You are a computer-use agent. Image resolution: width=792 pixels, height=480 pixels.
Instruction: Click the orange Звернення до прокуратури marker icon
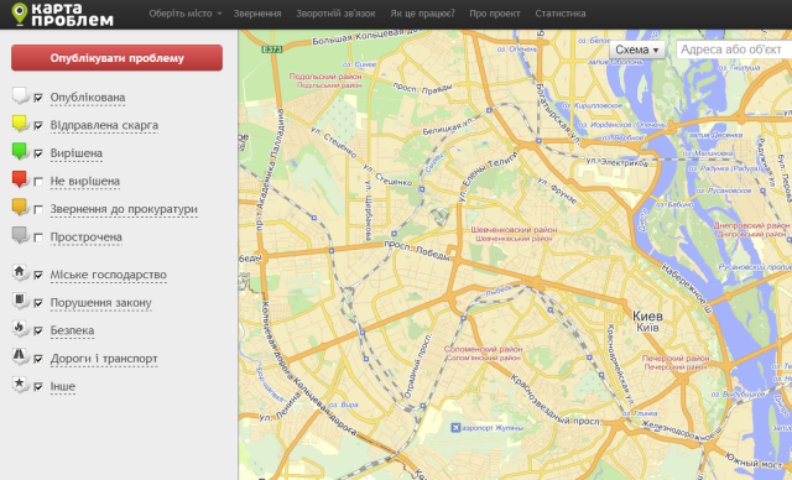20,207
